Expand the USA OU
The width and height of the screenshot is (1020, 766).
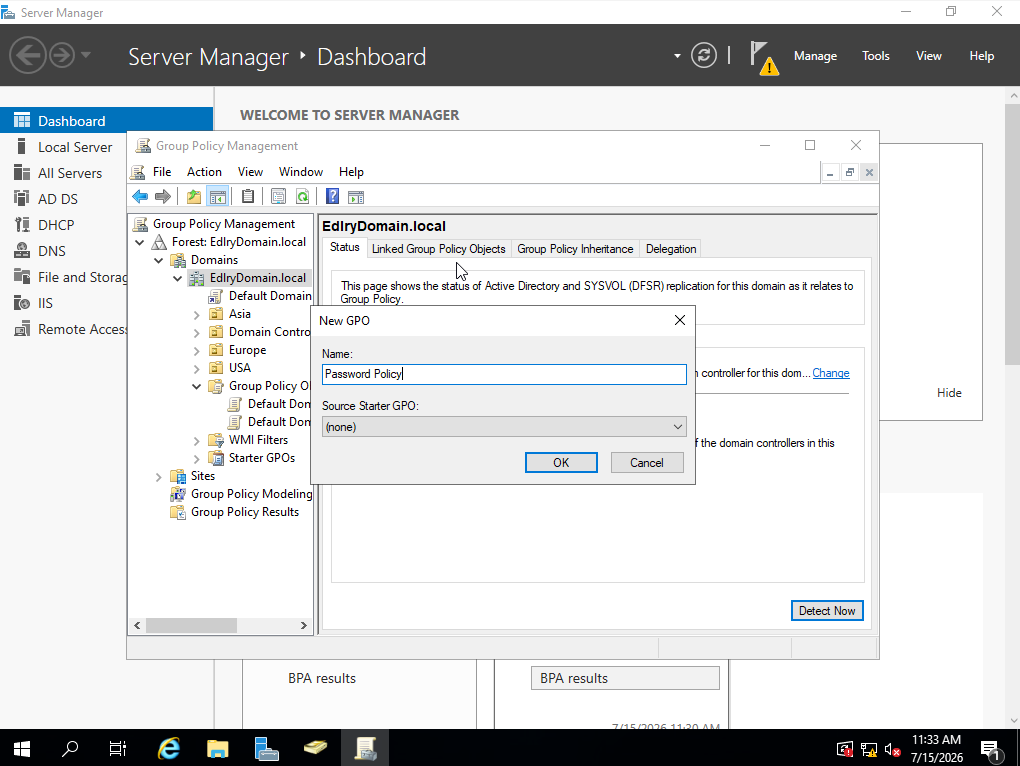point(196,369)
